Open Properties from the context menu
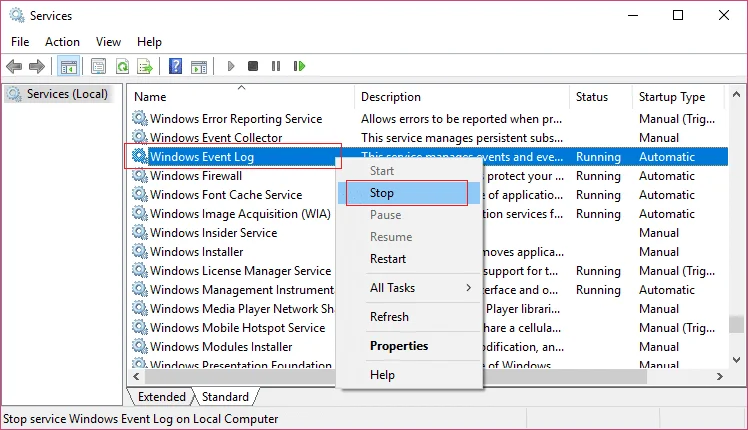The image size is (748, 430). [x=409, y=346]
